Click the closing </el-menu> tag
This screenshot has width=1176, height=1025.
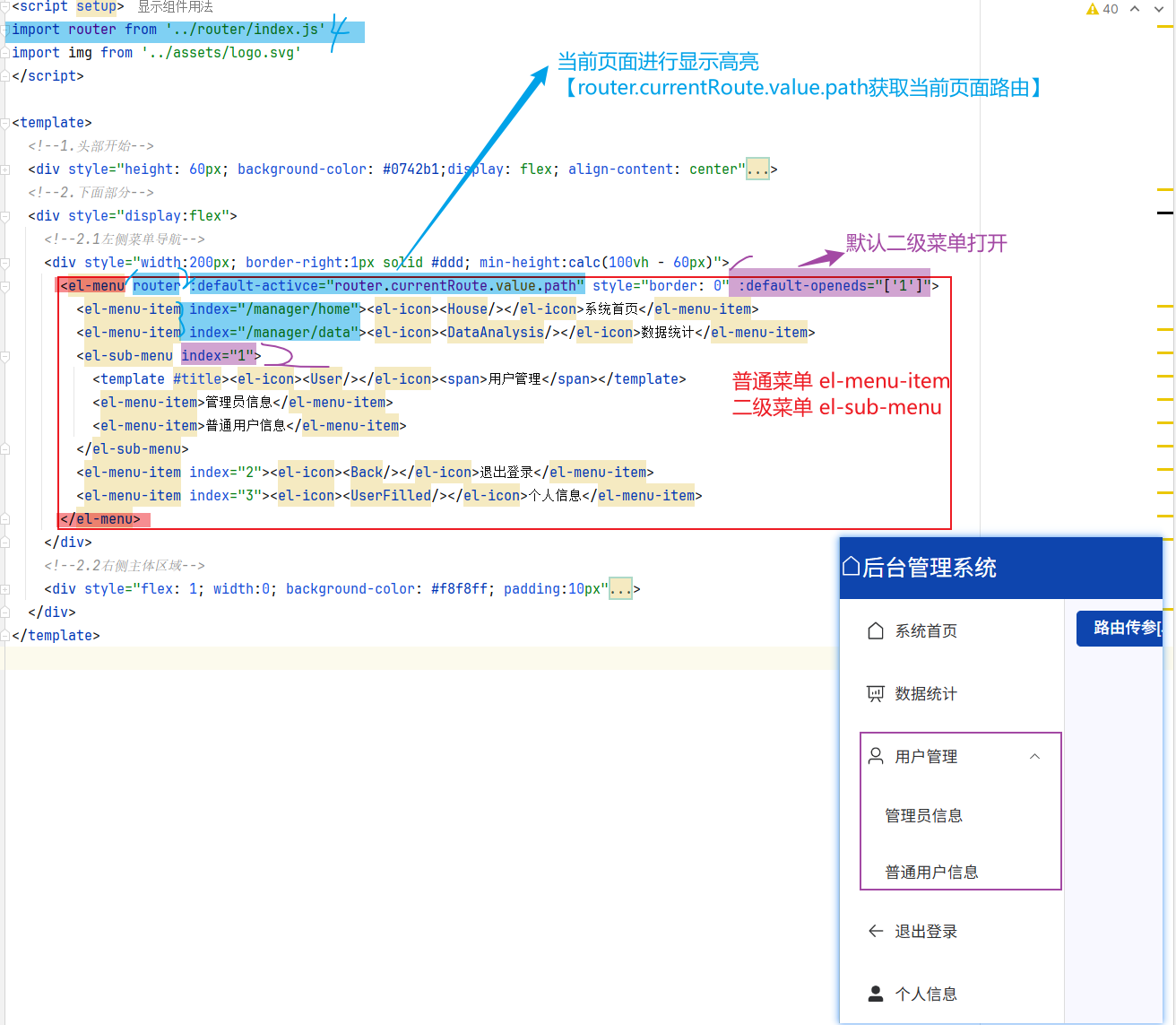pos(100,519)
